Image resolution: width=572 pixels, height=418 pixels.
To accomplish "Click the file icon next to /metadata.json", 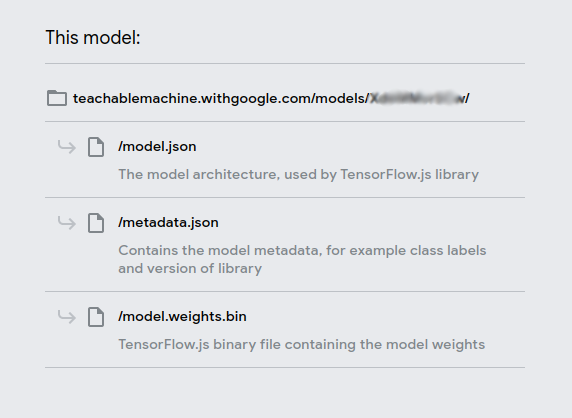I will pyautogui.click(x=96, y=223).
